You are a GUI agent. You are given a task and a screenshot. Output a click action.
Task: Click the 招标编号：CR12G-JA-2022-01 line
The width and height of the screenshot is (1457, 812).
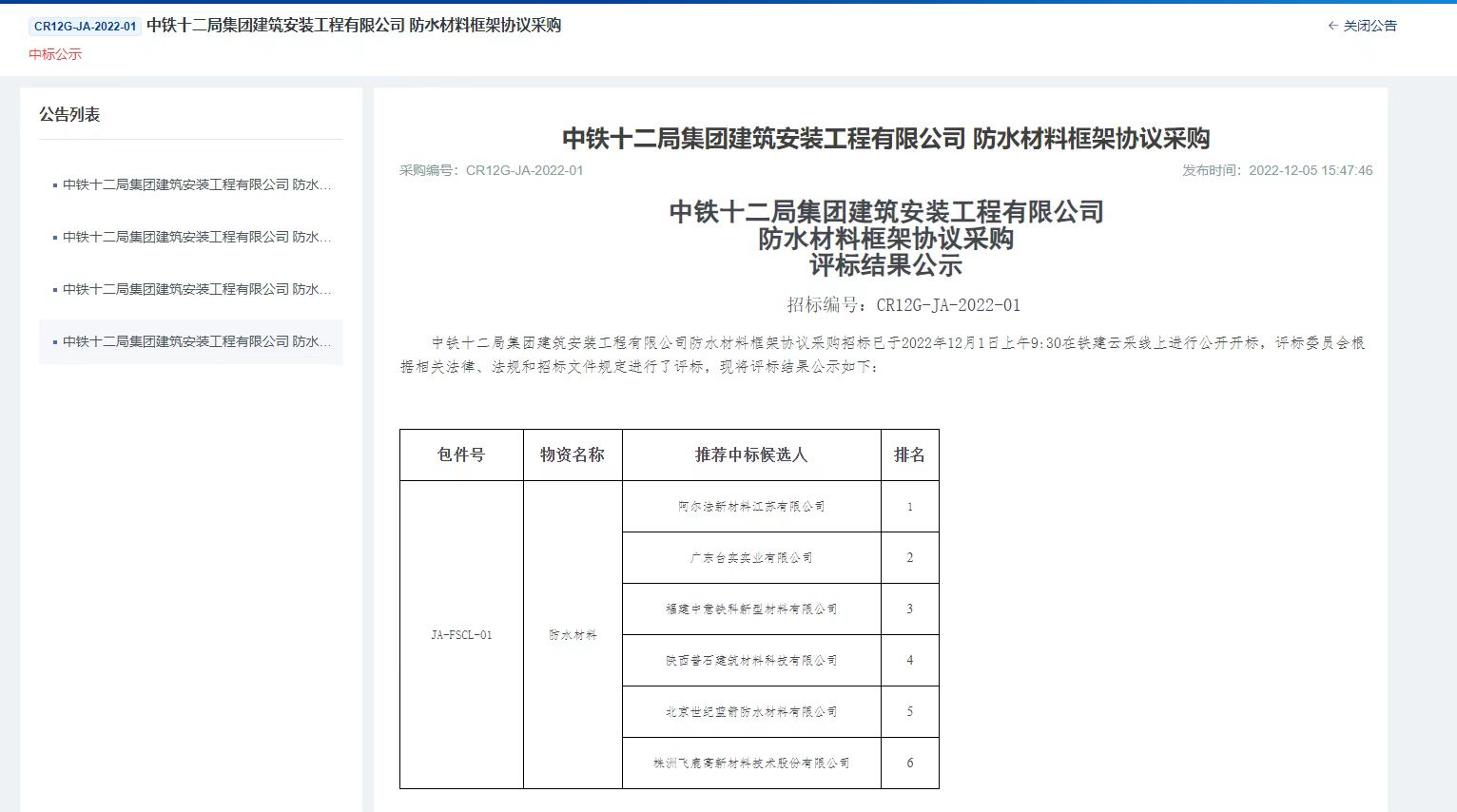[903, 305]
